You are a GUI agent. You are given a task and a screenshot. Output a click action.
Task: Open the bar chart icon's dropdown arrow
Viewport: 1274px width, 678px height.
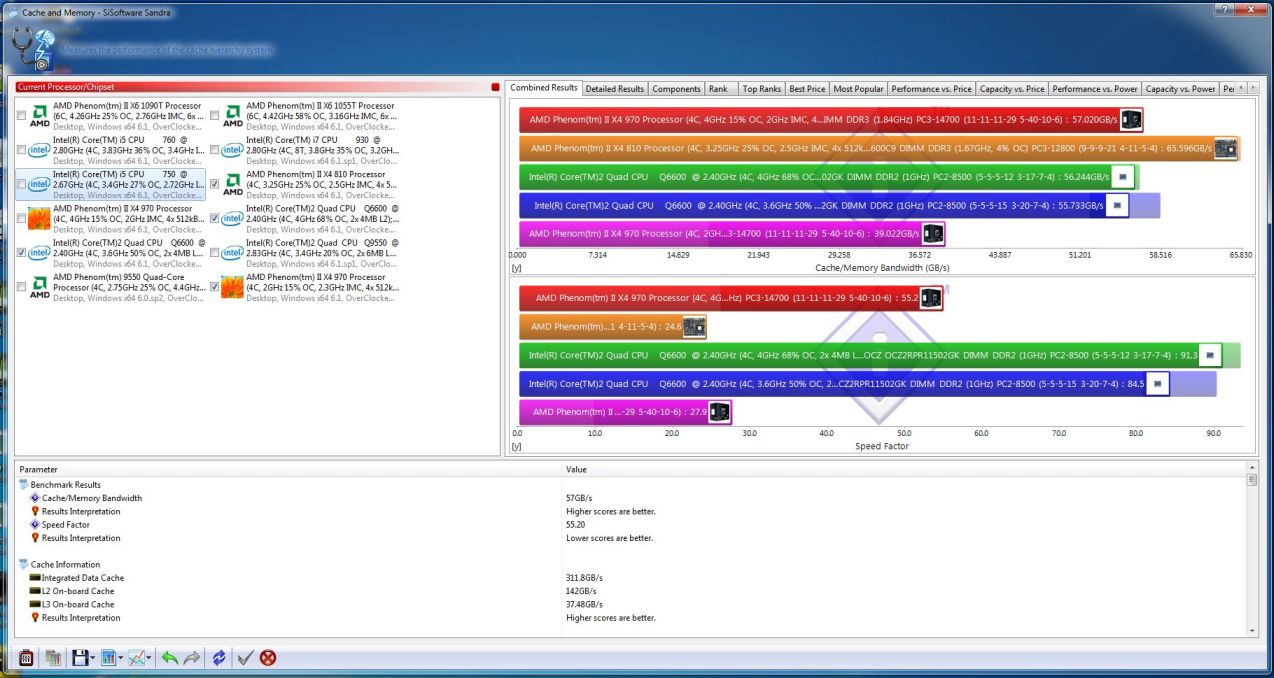click(121, 658)
